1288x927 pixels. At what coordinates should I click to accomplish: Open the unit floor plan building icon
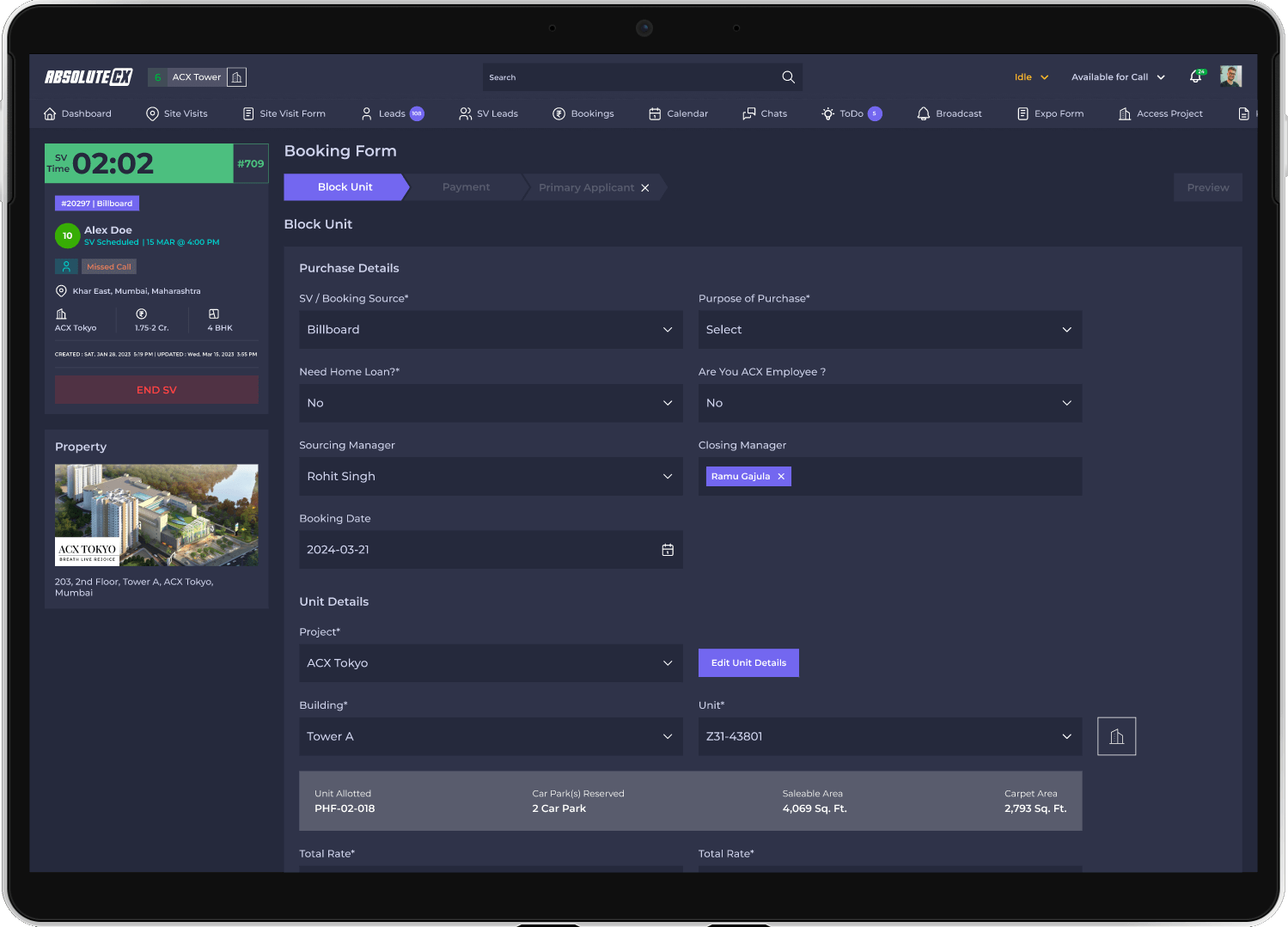tap(1116, 736)
